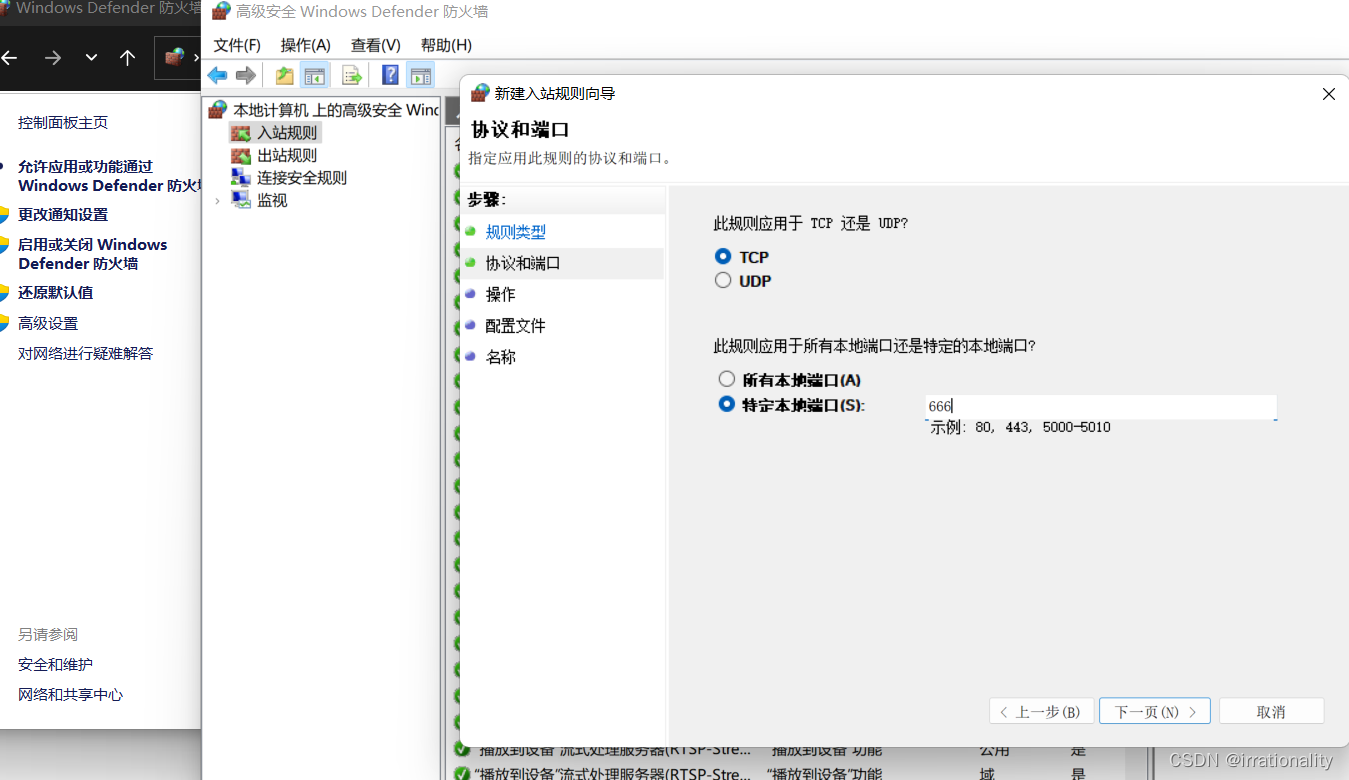Select the UDP radio button

[x=723, y=280]
